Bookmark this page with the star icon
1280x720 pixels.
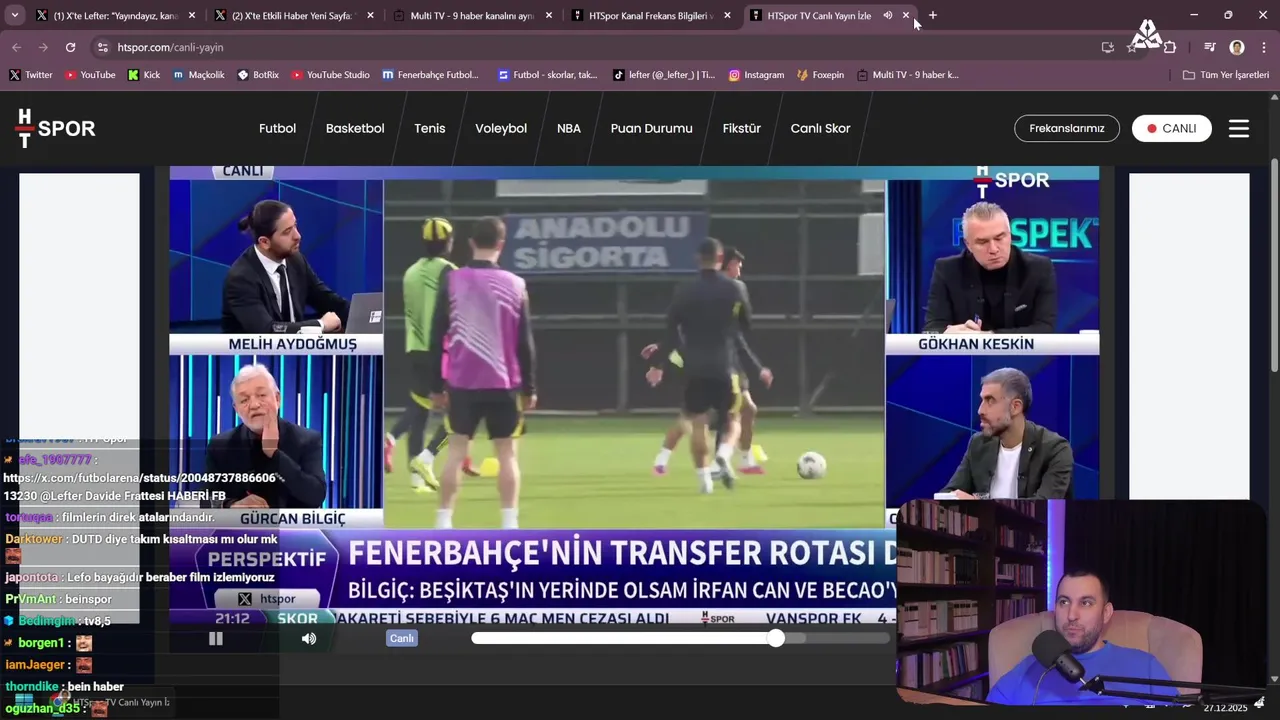coord(1132,47)
